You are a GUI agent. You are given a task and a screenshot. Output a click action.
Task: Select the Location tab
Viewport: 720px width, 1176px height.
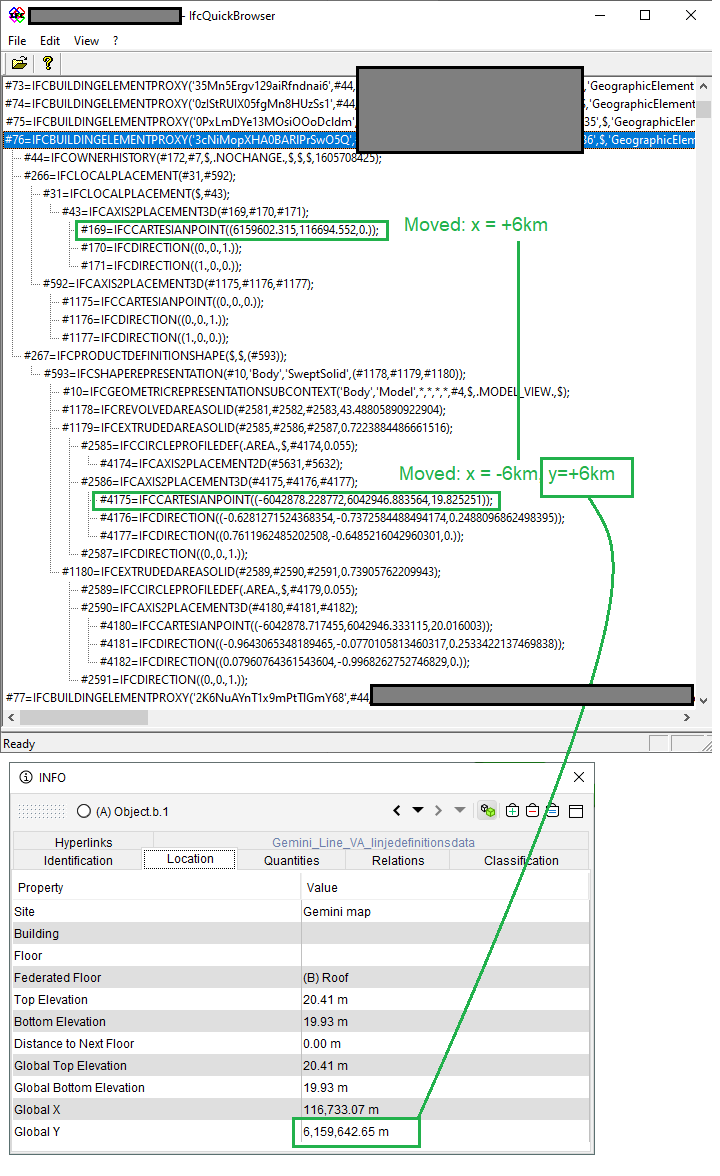pyautogui.click(x=190, y=859)
